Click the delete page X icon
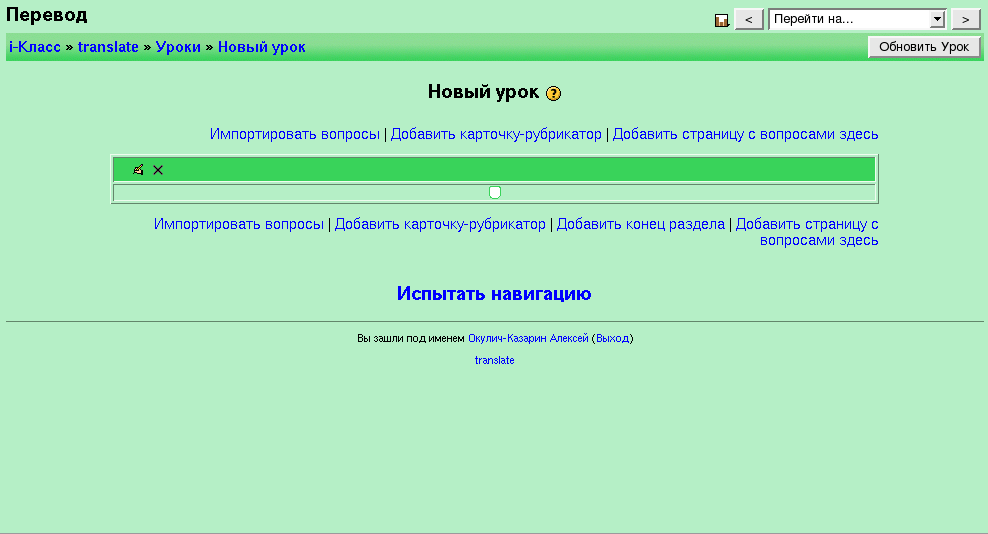Screen dimensions: 988x534 [x=158, y=170]
